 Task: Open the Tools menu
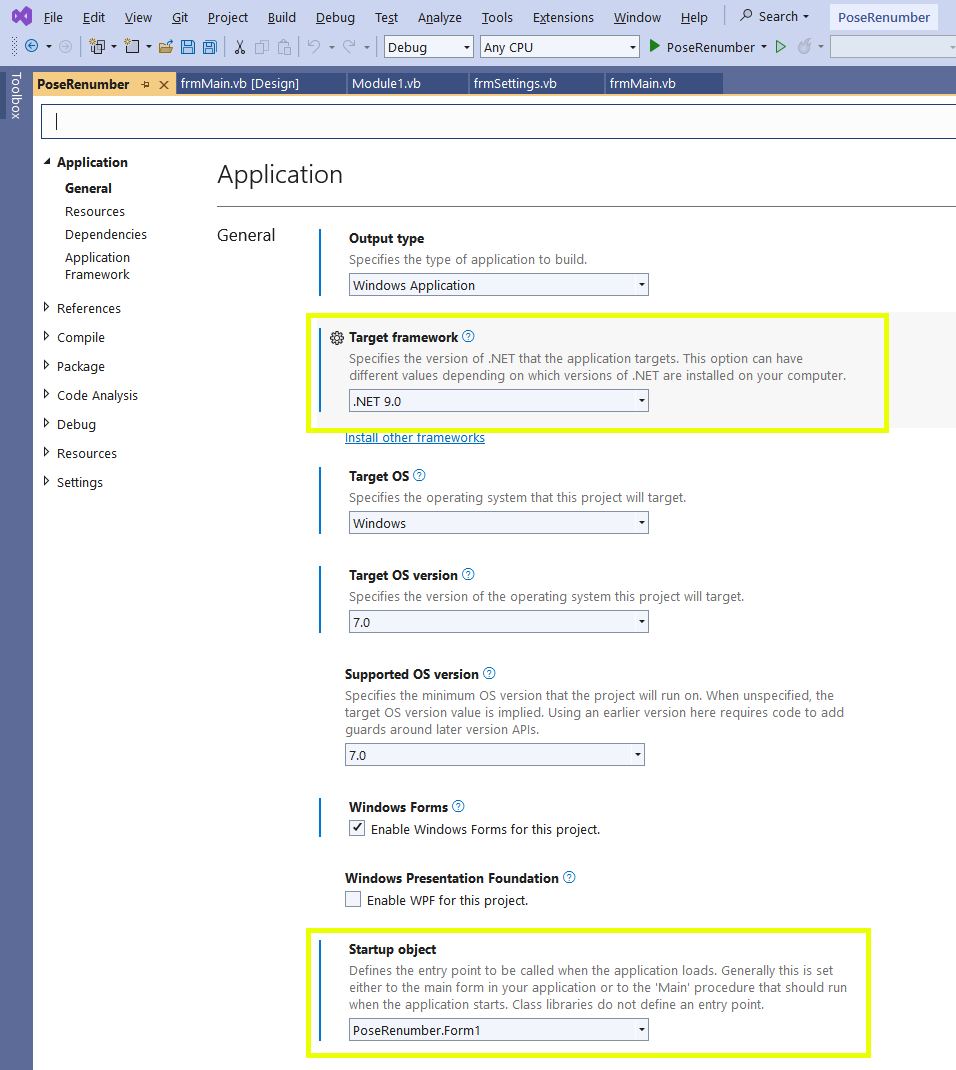[497, 17]
